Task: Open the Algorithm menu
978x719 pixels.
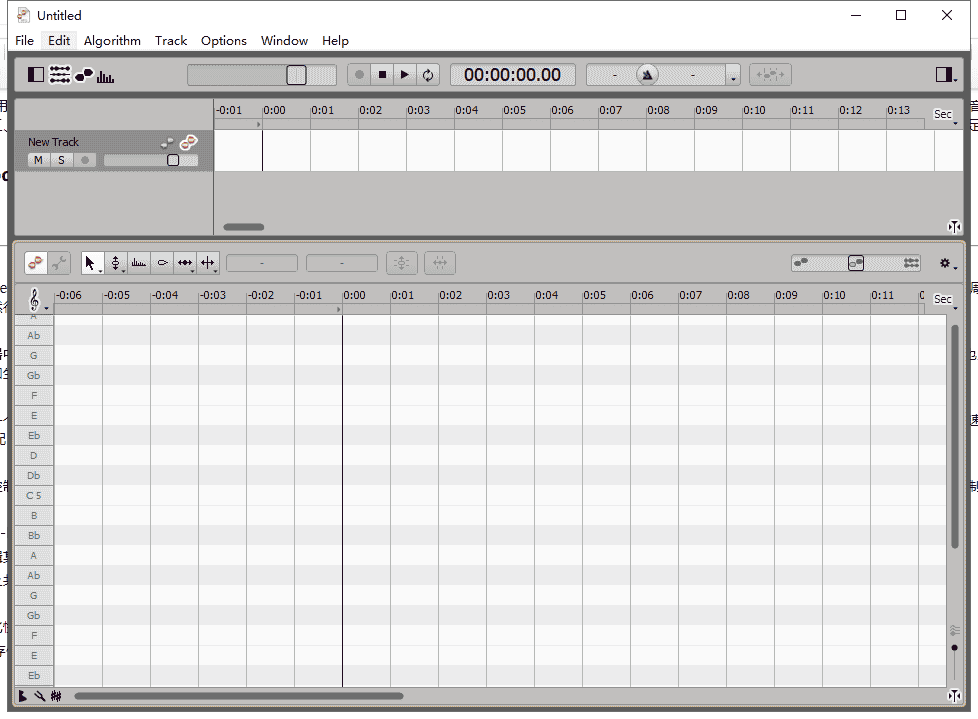Action: coord(112,41)
